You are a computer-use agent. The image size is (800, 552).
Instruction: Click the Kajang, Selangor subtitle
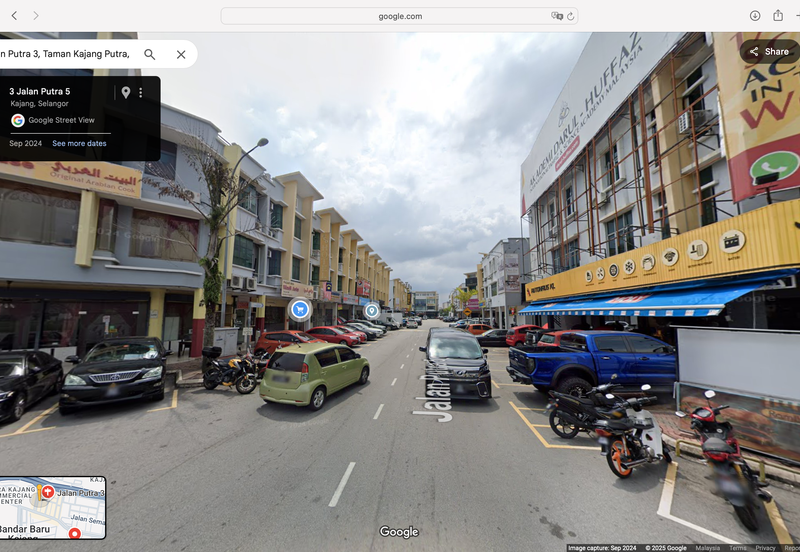click(39, 104)
